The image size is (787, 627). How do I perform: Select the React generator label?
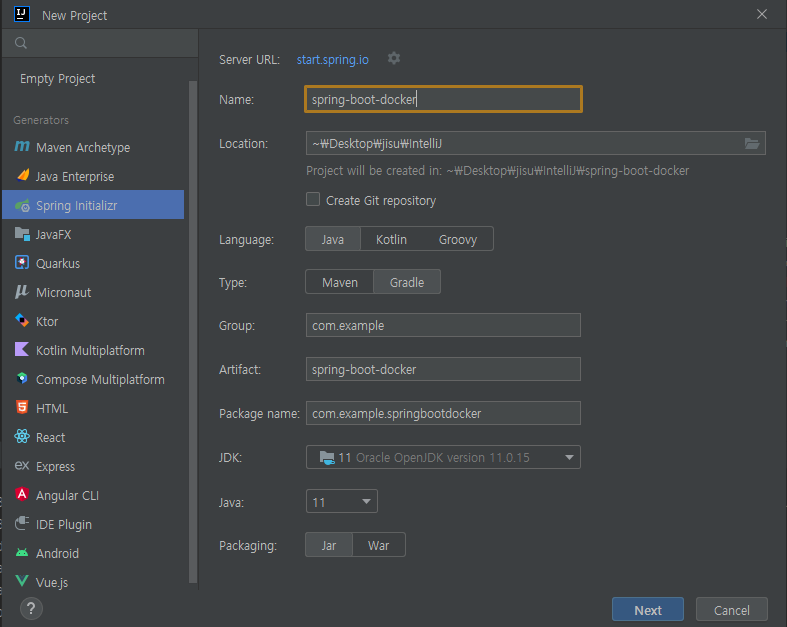(x=50, y=437)
